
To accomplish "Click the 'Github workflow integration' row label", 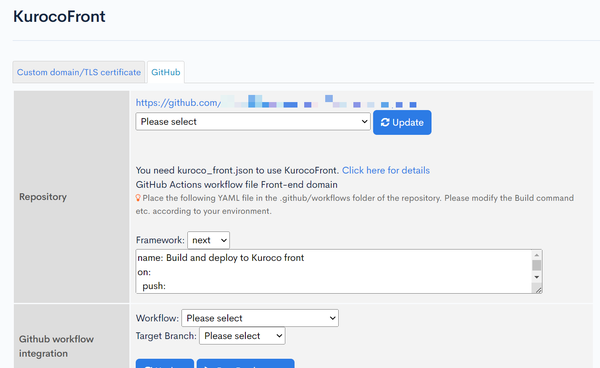I will [x=56, y=346].
